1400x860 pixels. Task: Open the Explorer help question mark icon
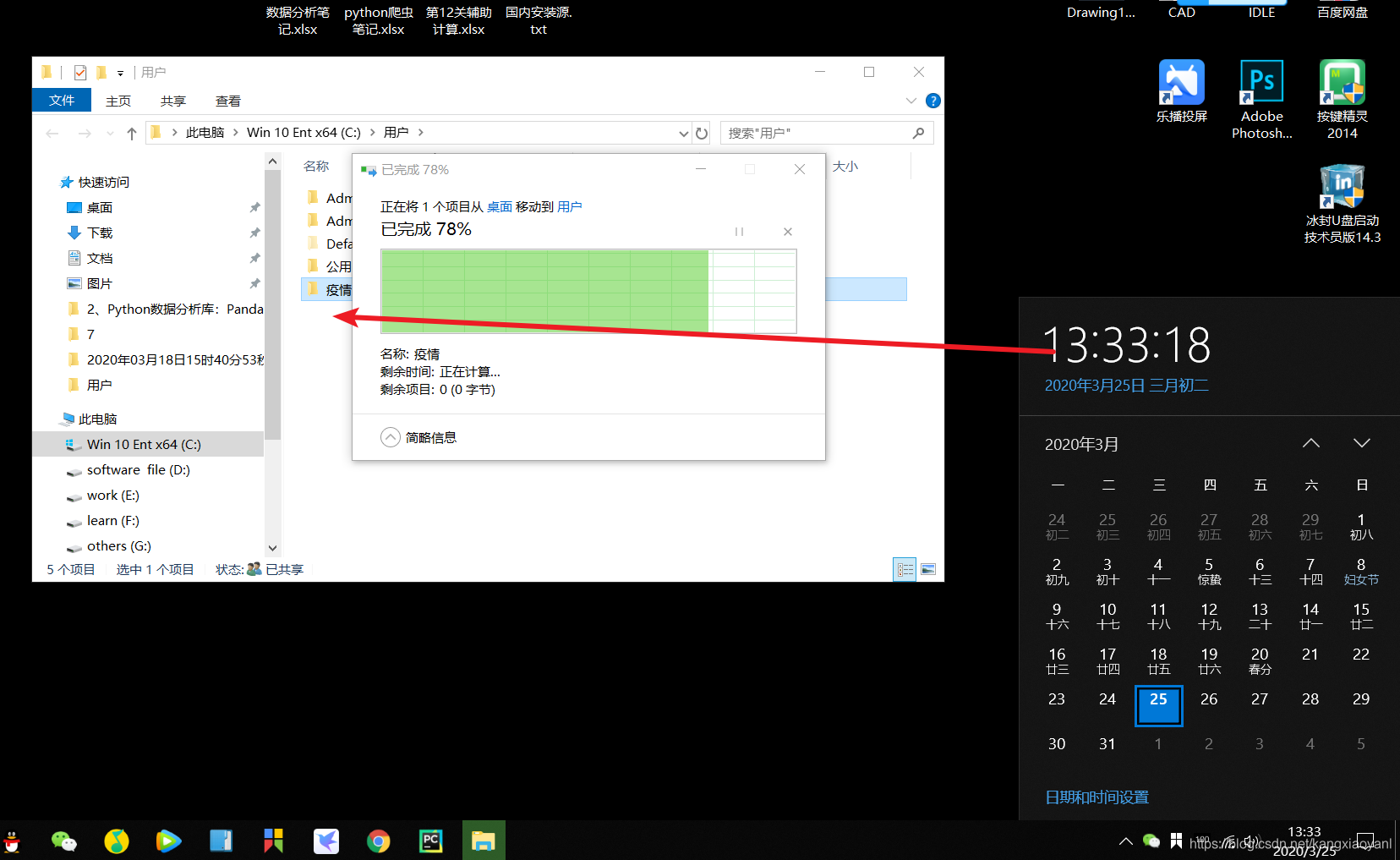coord(932,101)
